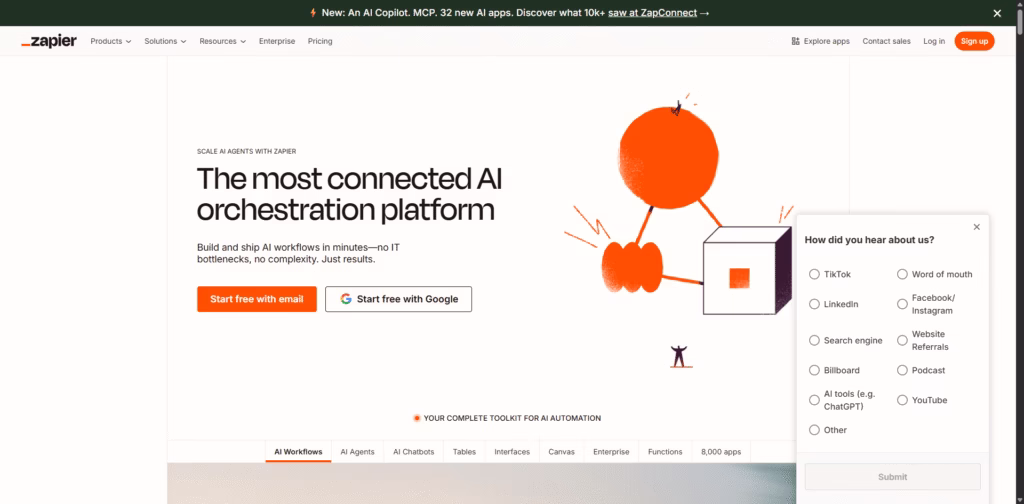
Task: Close the top announcement banner
Action: click(x=997, y=13)
